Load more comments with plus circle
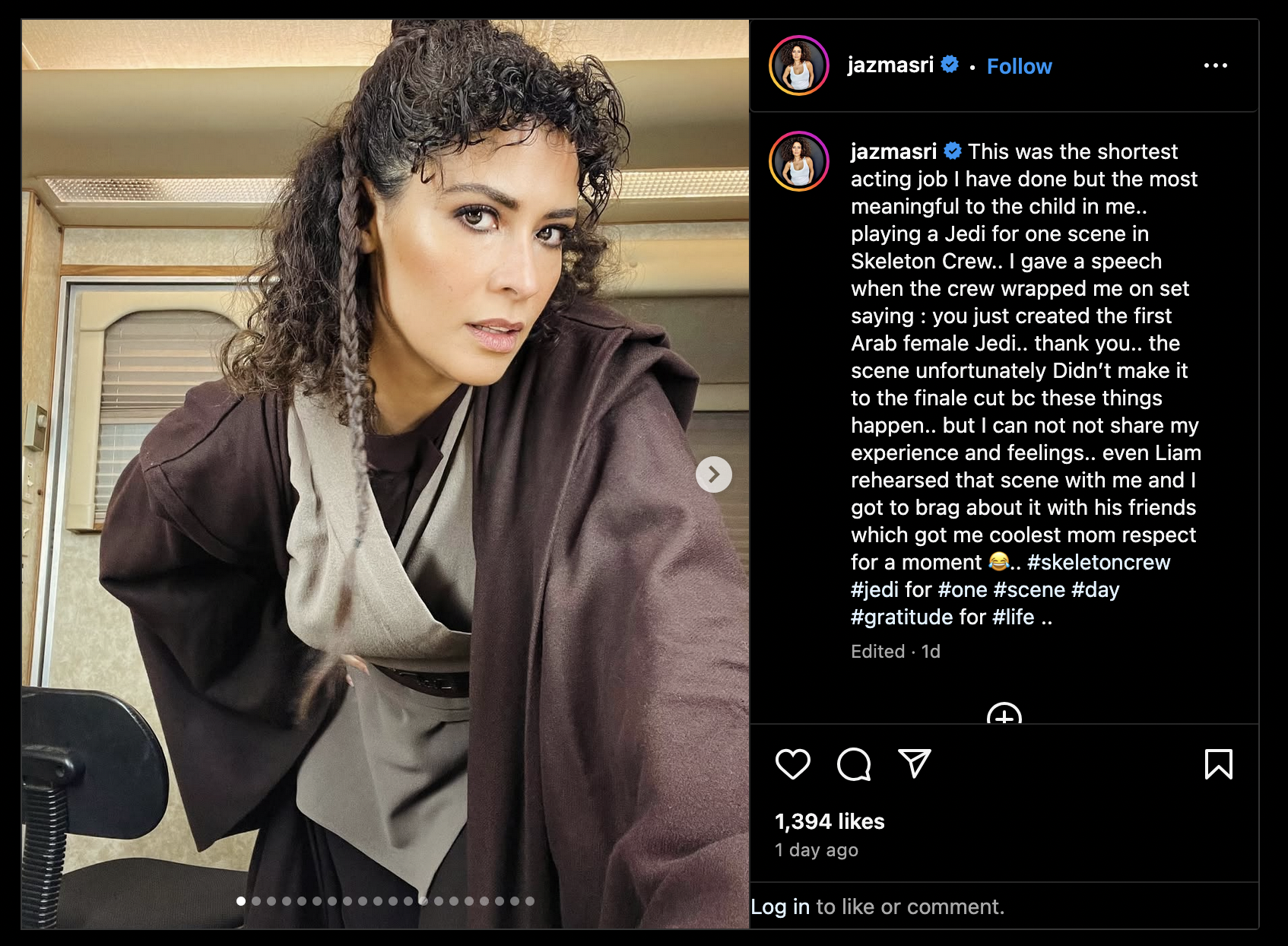 pyautogui.click(x=1004, y=713)
